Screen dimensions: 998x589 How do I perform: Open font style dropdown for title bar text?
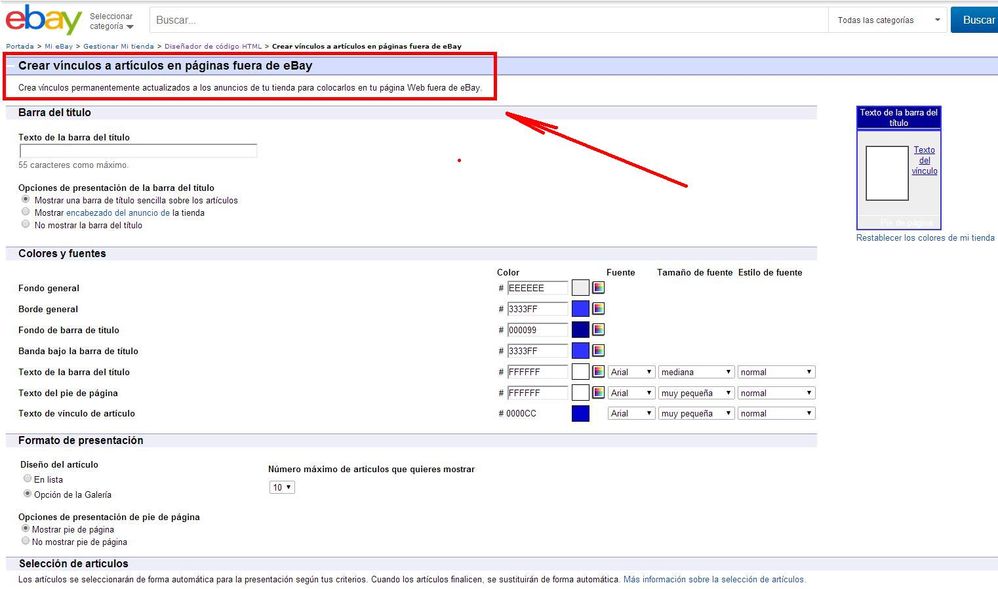(x=777, y=372)
